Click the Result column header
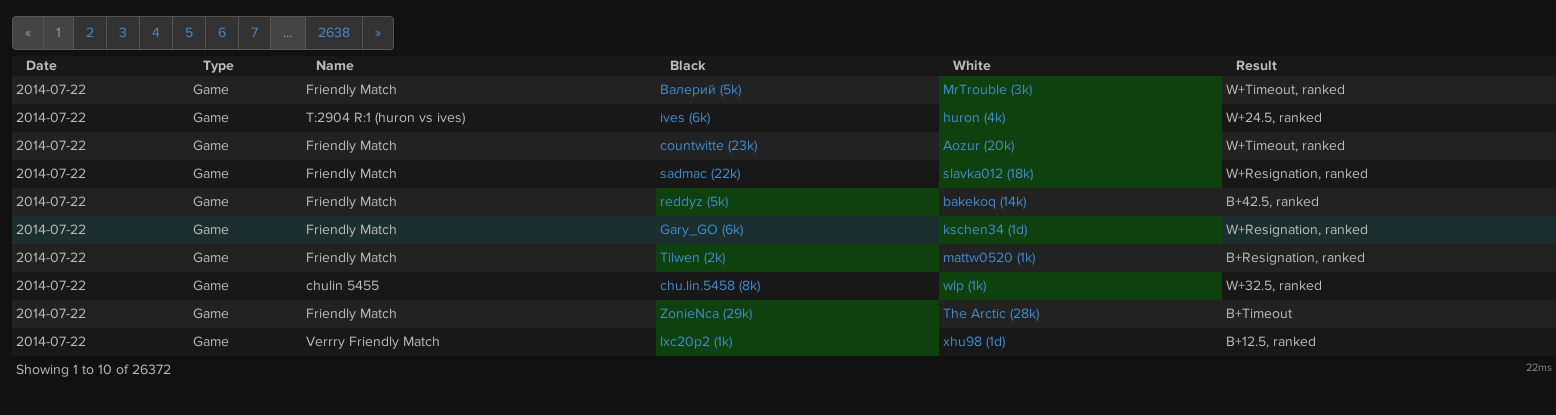This screenshot has height=415, width=1556. [1256, 66]
